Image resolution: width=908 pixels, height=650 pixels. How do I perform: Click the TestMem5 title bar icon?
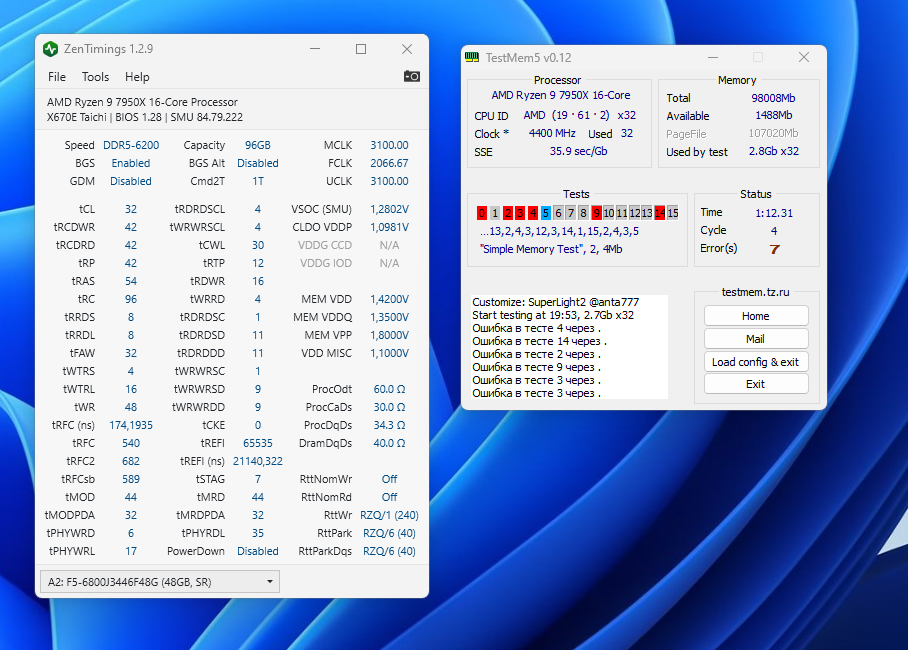pos(472,57)
